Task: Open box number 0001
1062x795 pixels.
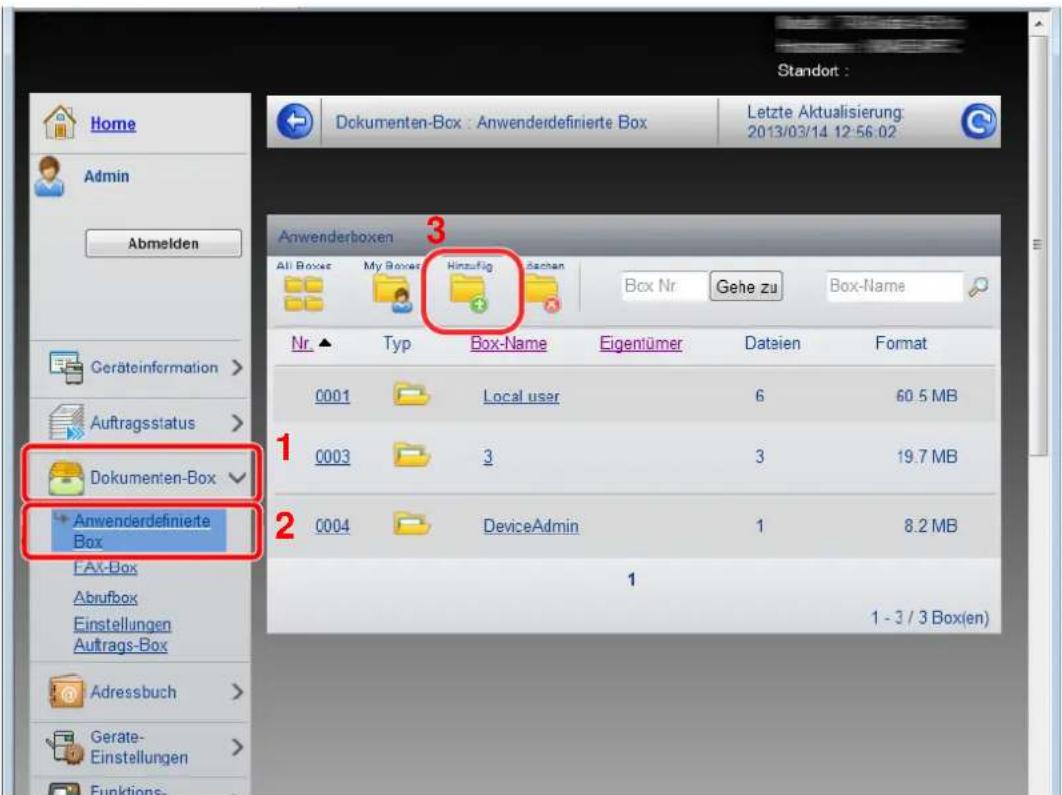Action: pos(333,396)
